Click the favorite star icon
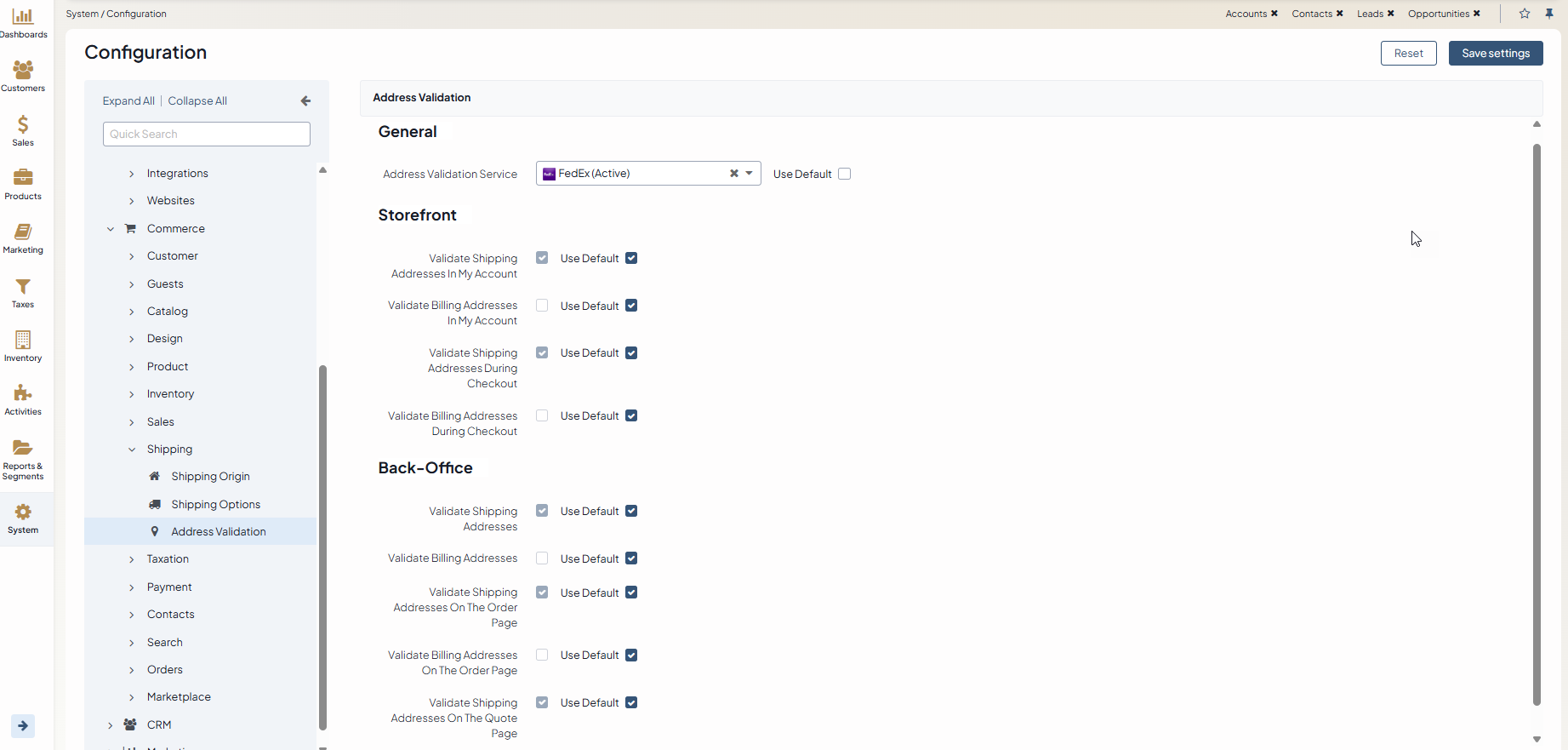The width and height of the screenshot is (1568, 750). [x=1525, y=14]
